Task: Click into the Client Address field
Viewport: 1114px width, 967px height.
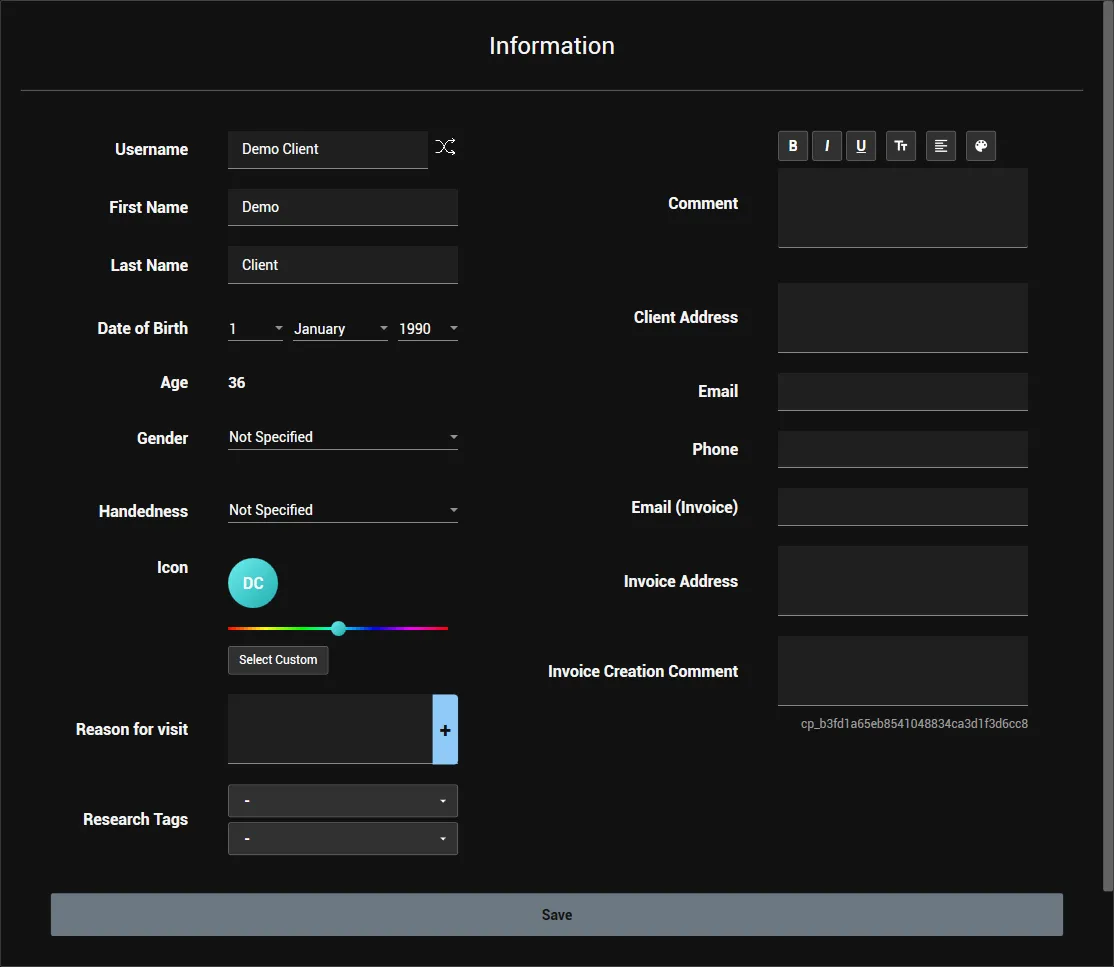Action: tap(903, 318)
